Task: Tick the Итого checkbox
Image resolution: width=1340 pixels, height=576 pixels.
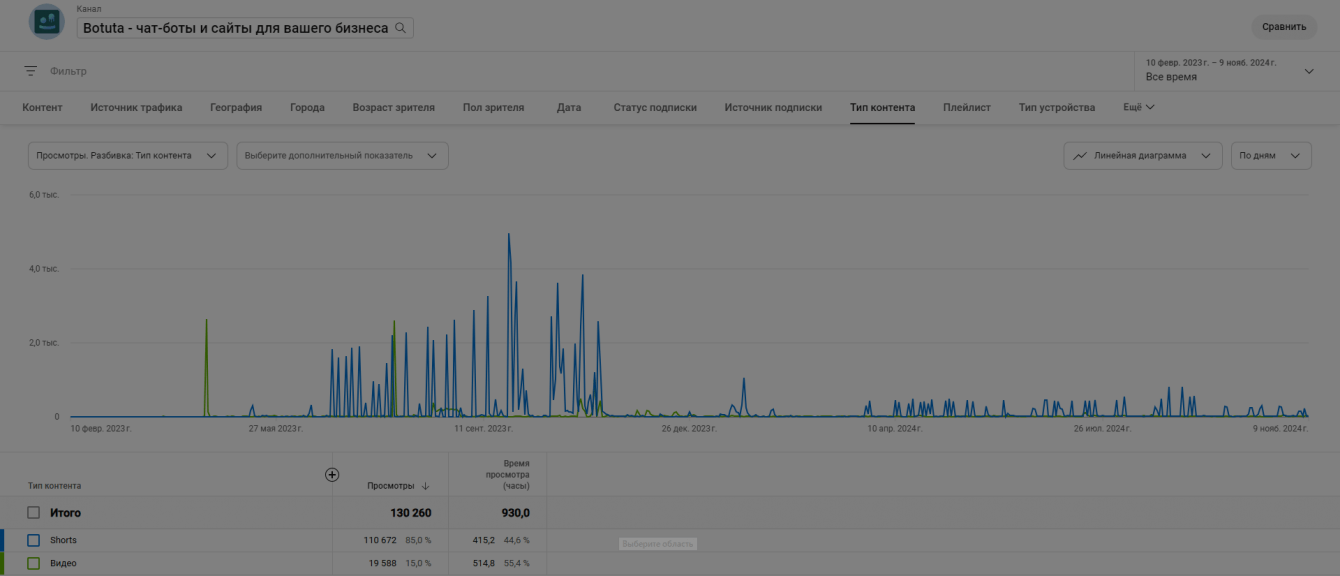Action: [34, 512]
